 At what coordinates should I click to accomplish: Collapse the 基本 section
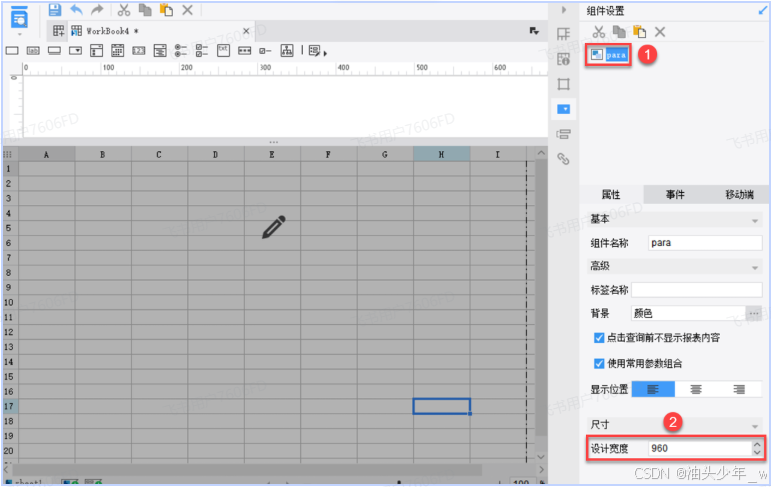755,221
